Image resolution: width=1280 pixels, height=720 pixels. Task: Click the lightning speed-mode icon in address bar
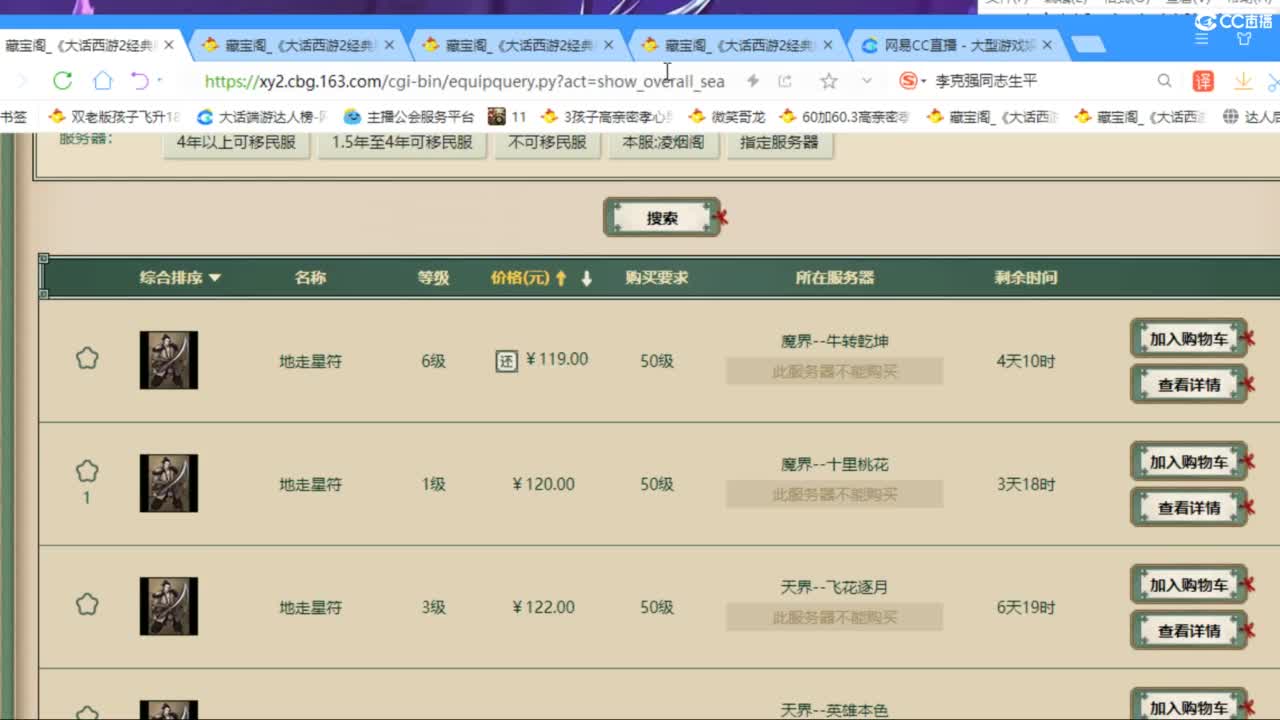tap(752, 81)
